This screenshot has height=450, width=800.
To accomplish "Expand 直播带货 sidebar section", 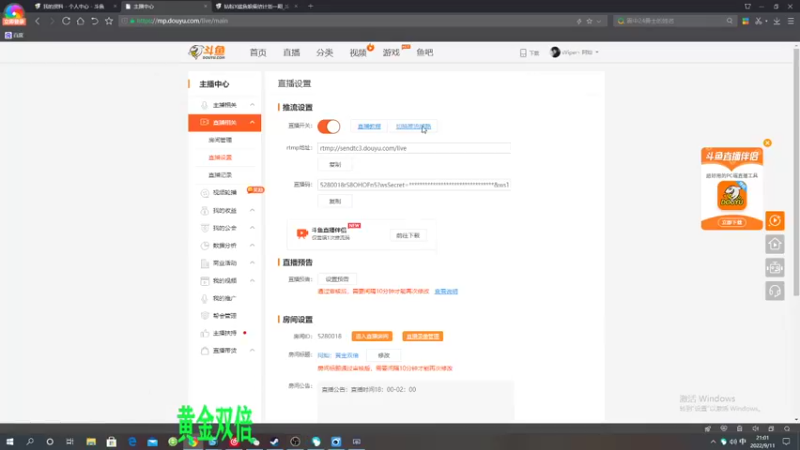I will [x=252, y=351].
